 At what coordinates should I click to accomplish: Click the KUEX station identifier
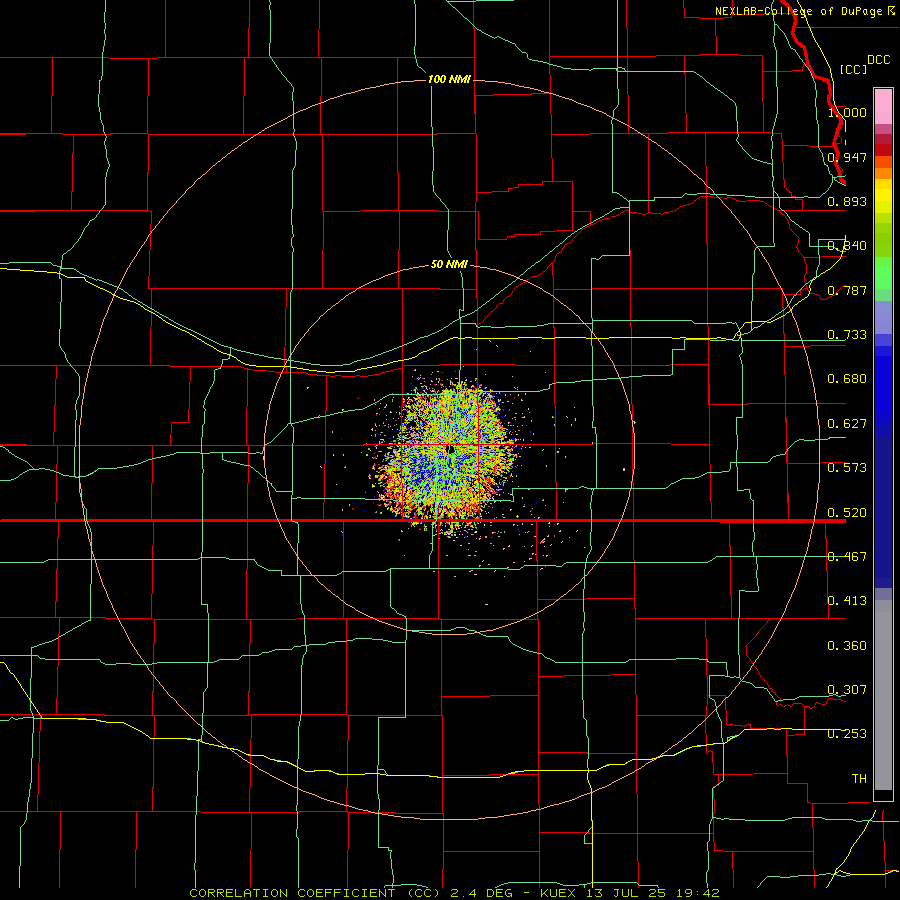coord(559,893)
